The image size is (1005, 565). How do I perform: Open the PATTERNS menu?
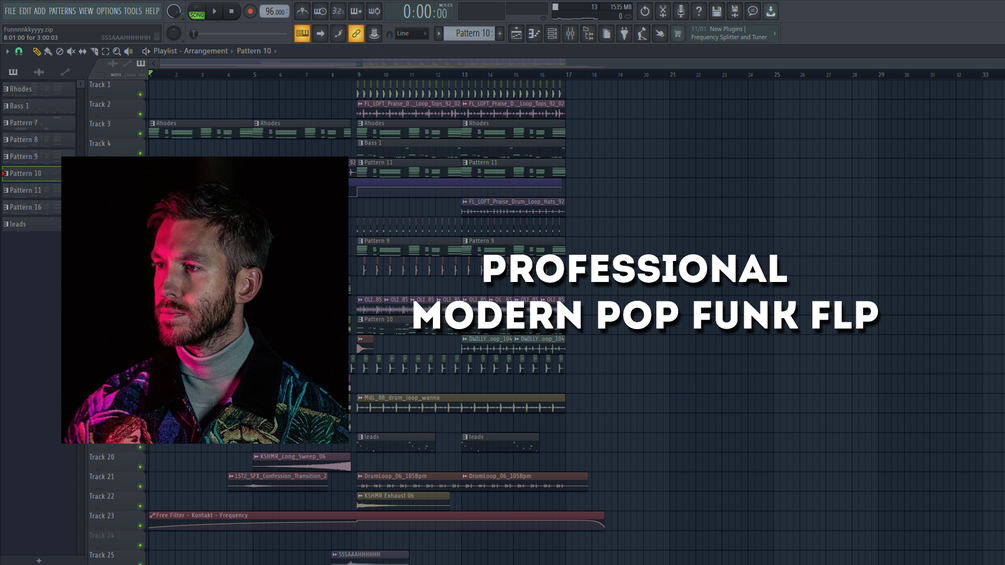62,11
